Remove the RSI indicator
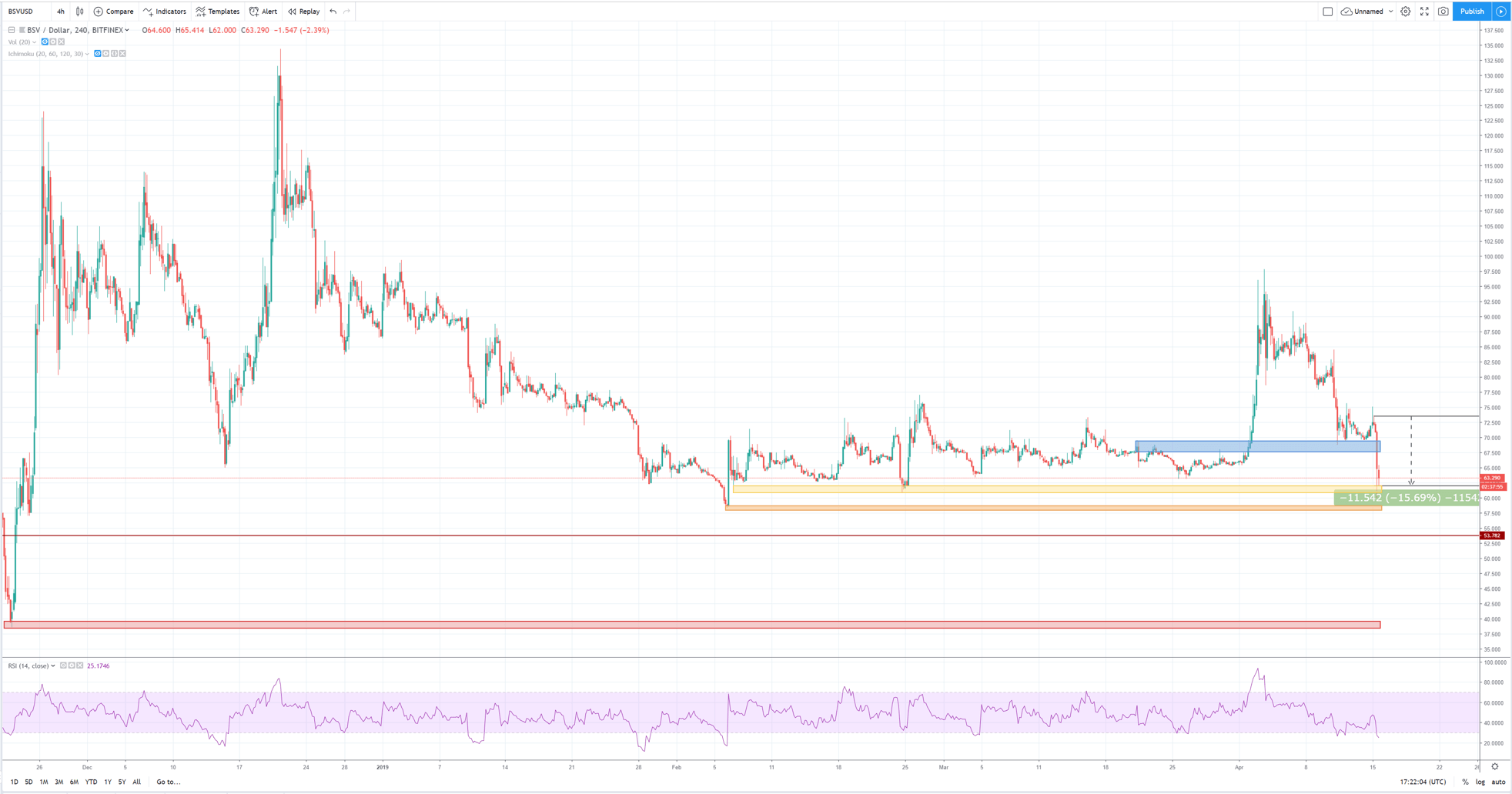 click(80, 666)
